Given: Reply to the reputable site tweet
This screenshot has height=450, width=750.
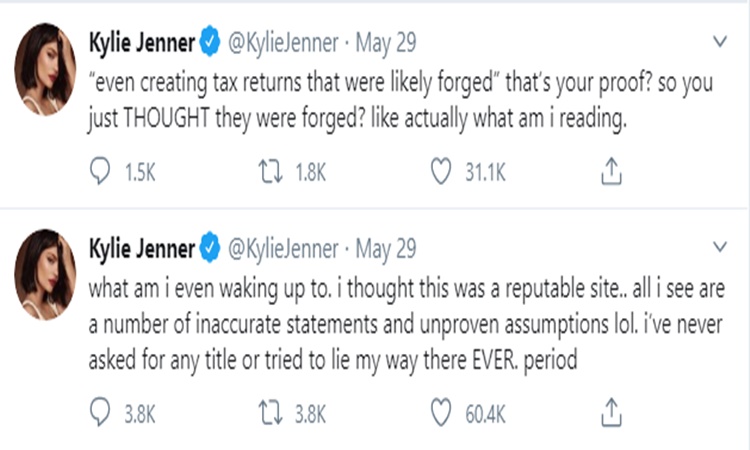Looking at the screenshot, I should [102, 409].
